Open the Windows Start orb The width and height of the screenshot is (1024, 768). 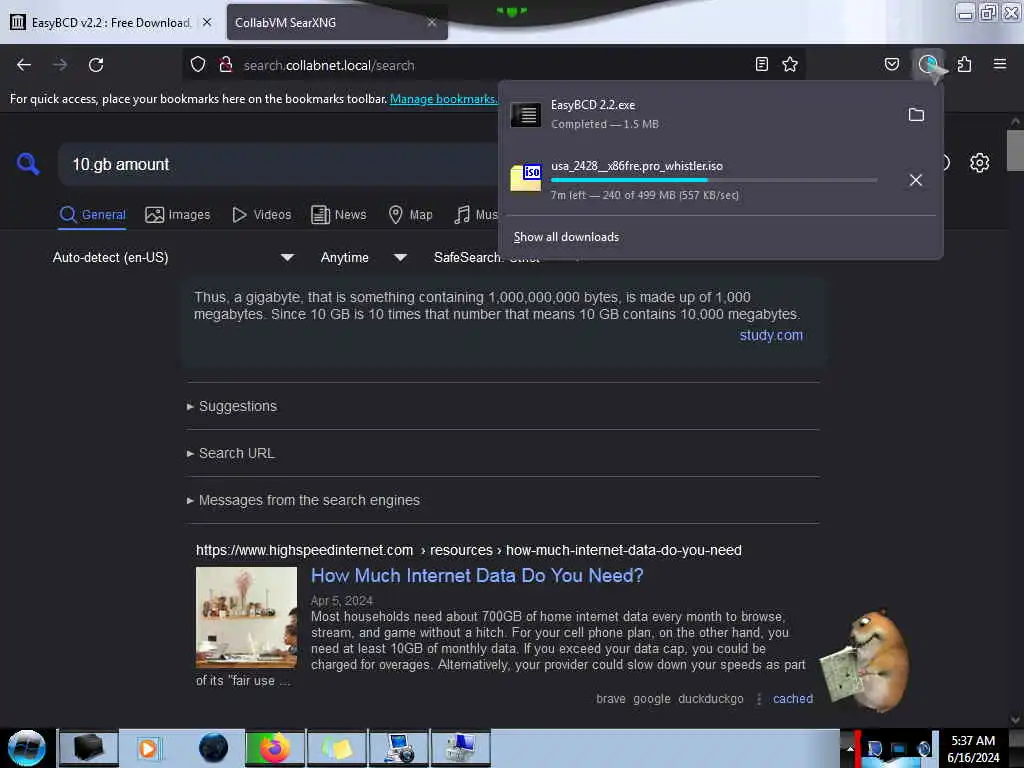coord(27,748)
